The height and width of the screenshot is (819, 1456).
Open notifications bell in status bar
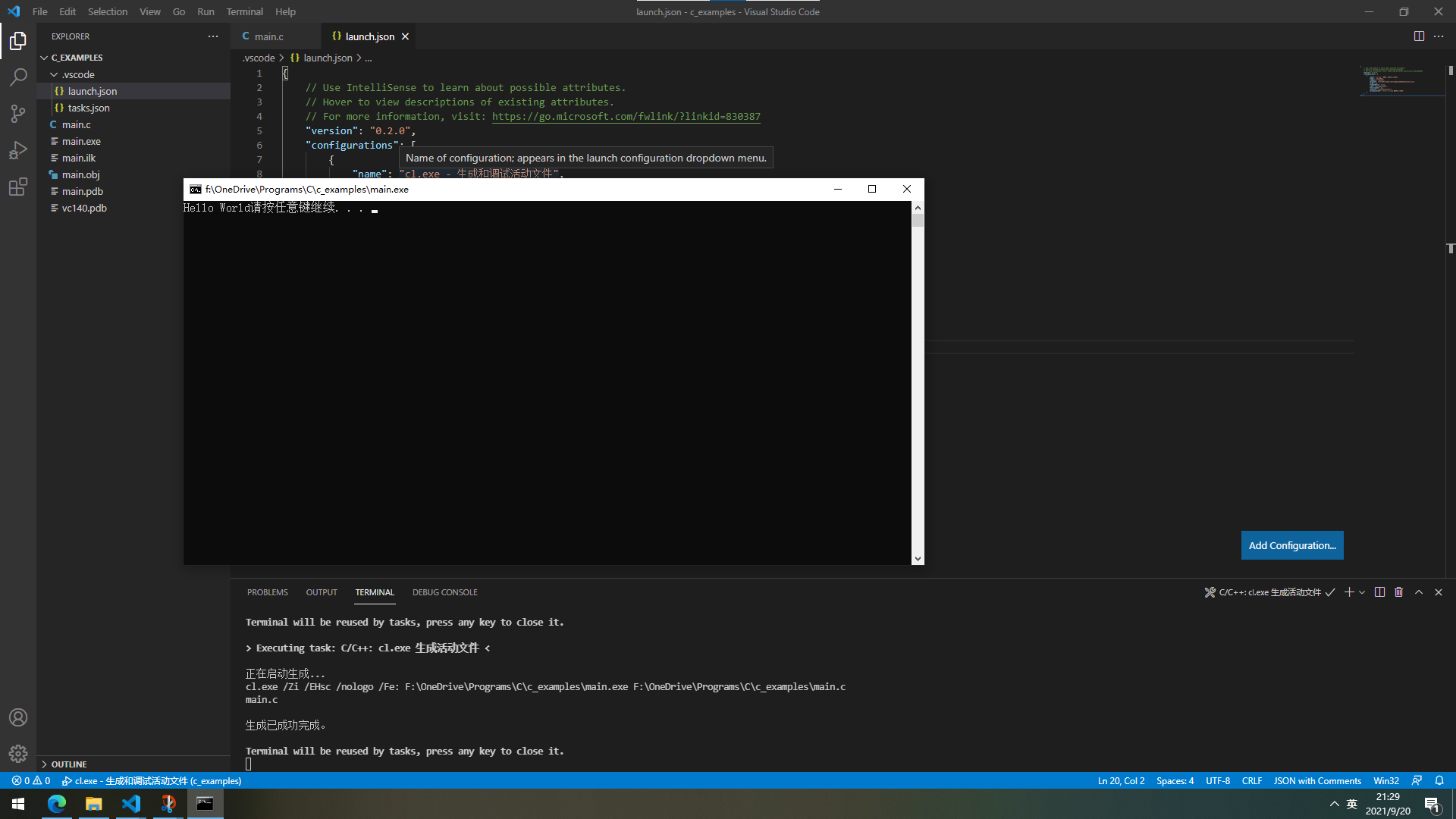tap(1439, 780)
